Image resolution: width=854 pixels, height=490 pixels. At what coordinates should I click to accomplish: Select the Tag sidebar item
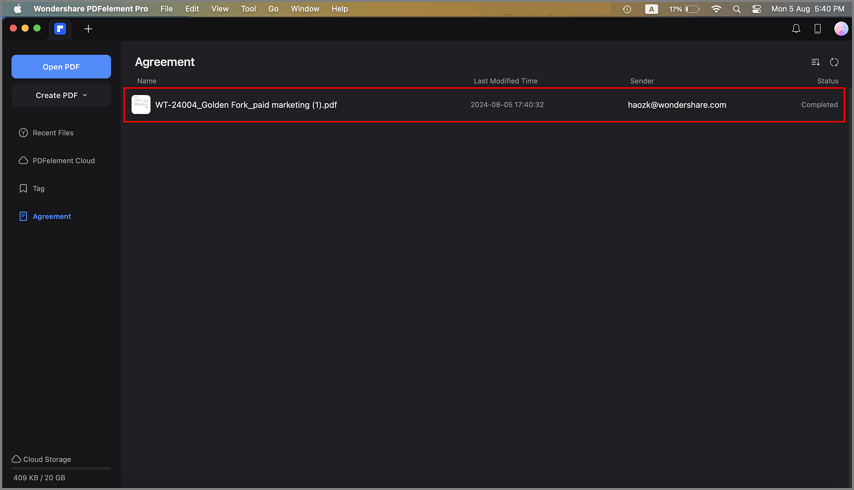(x=38, y=189)
